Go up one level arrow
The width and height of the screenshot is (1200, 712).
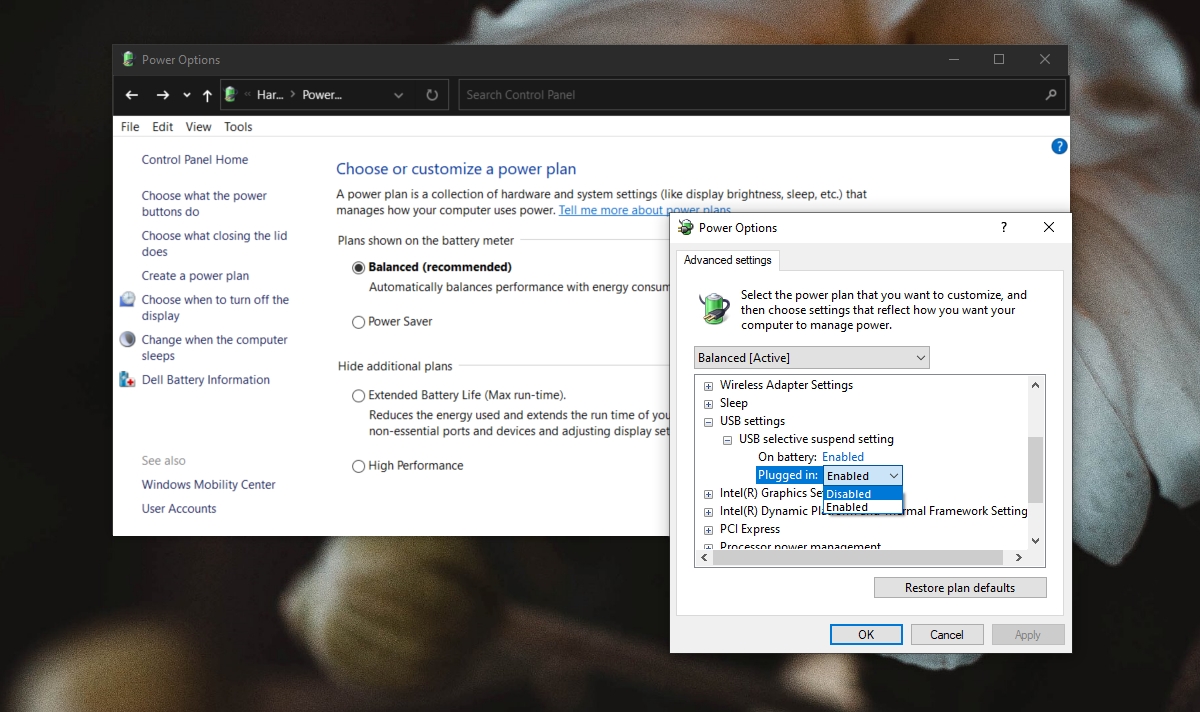point(207,95)
